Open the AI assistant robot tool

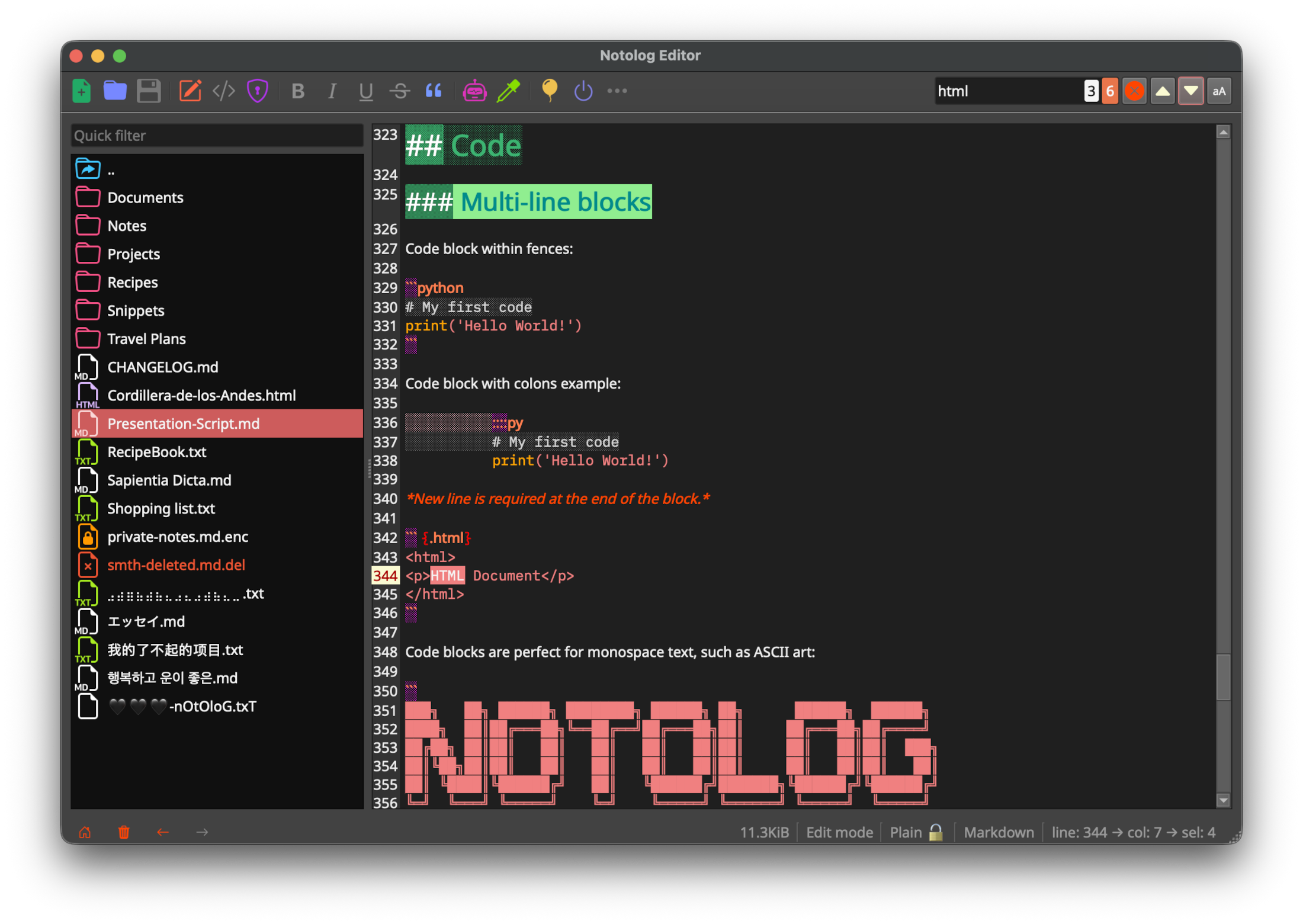pyautogui.click(x=475, y=91)
